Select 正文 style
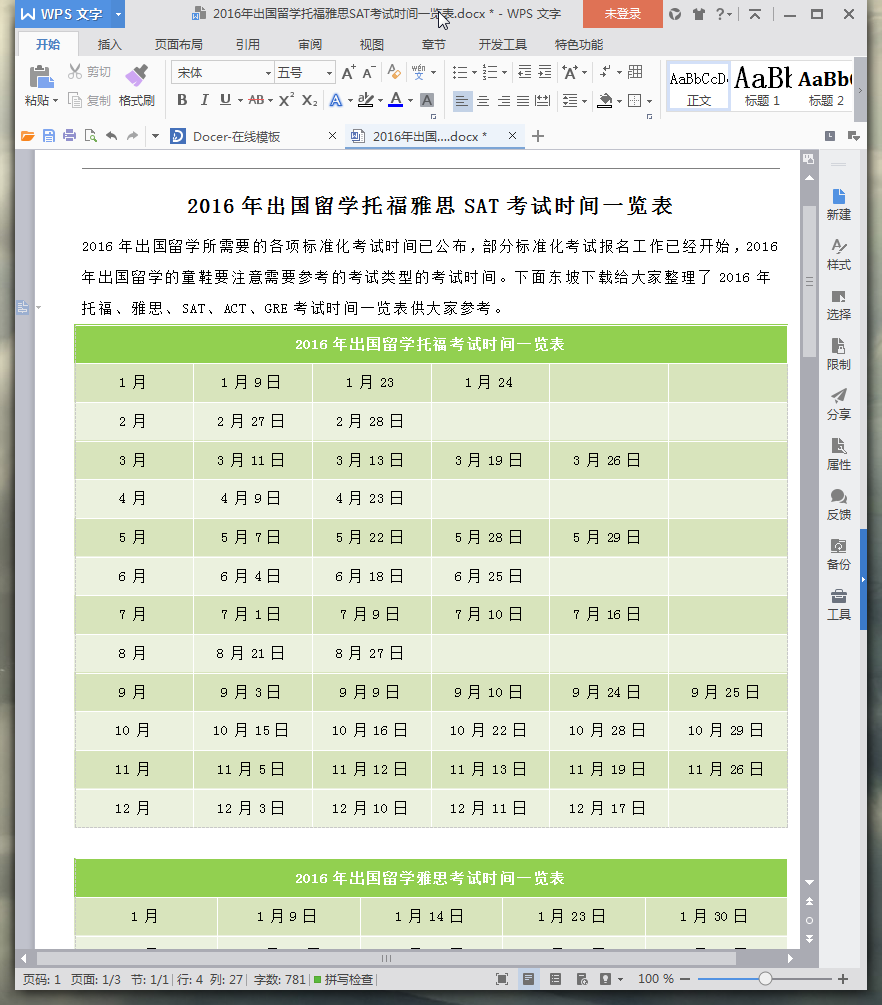Image resolution: width=882 pixels, height=1005 pixels. coord(699,87)
